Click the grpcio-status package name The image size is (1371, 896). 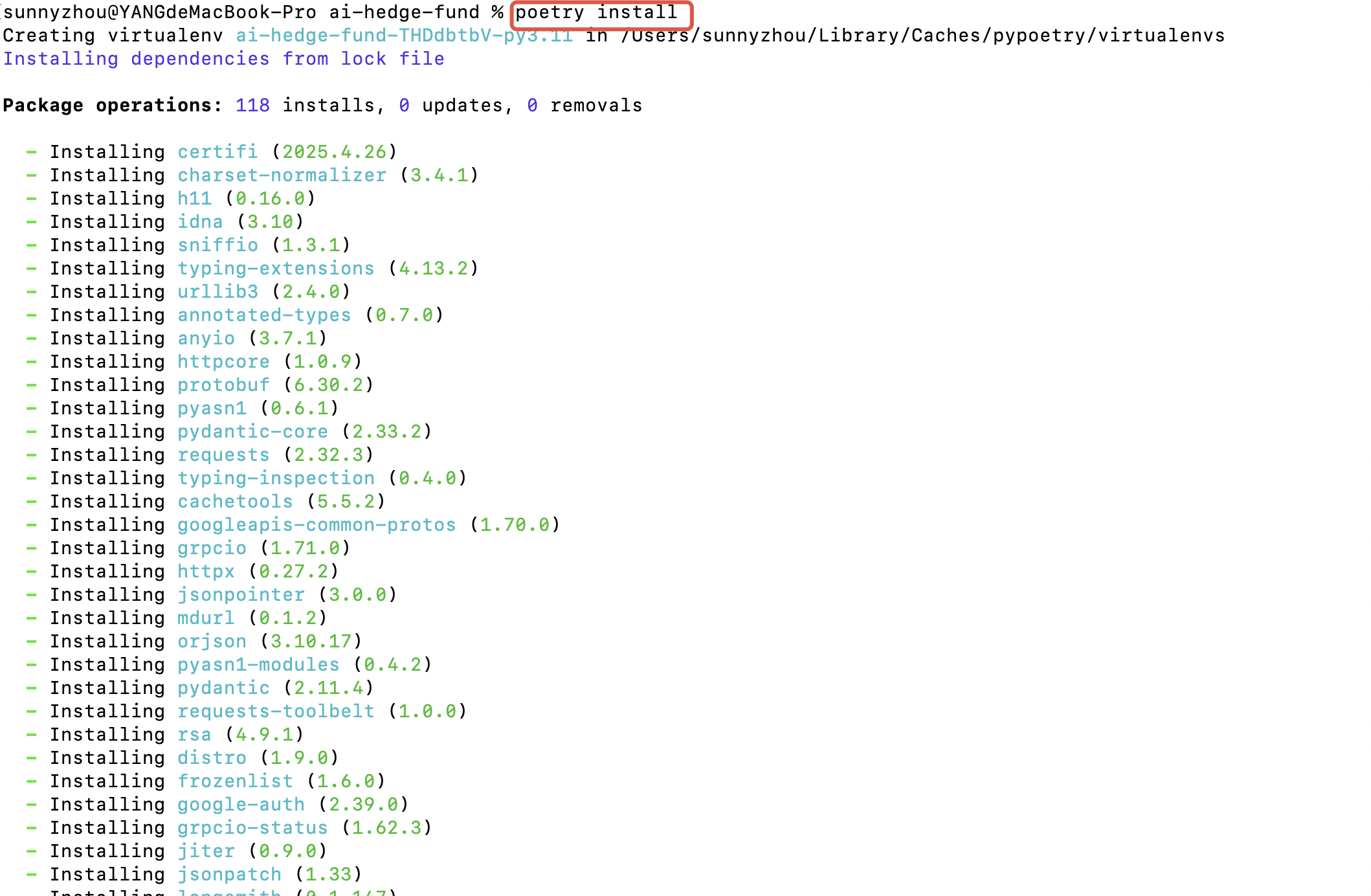[252, 828]
